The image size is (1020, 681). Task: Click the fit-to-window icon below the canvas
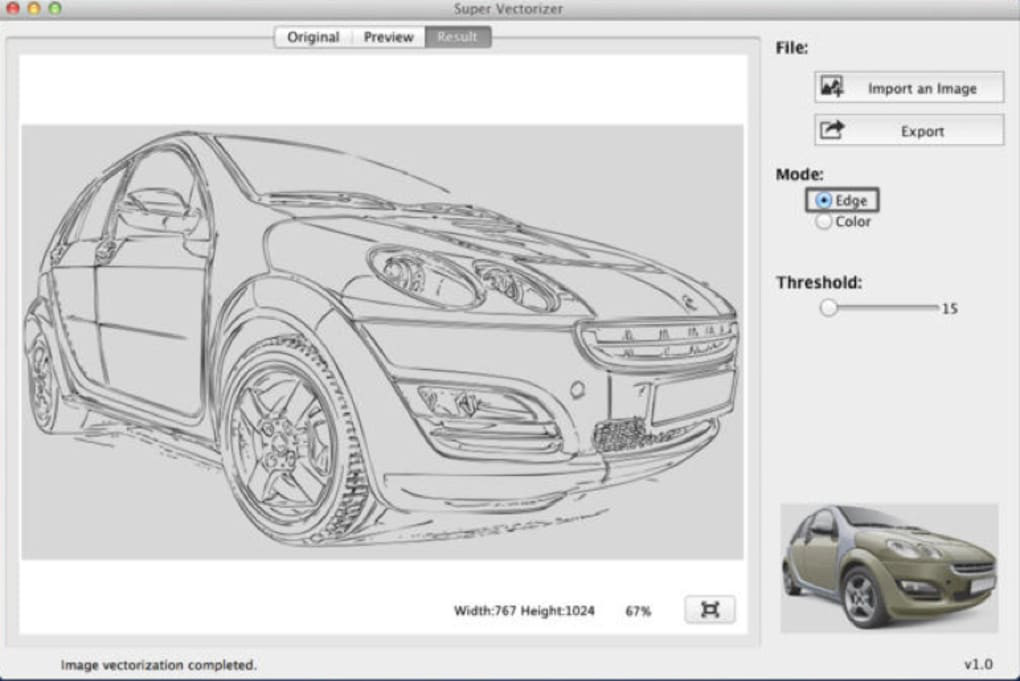710,609
